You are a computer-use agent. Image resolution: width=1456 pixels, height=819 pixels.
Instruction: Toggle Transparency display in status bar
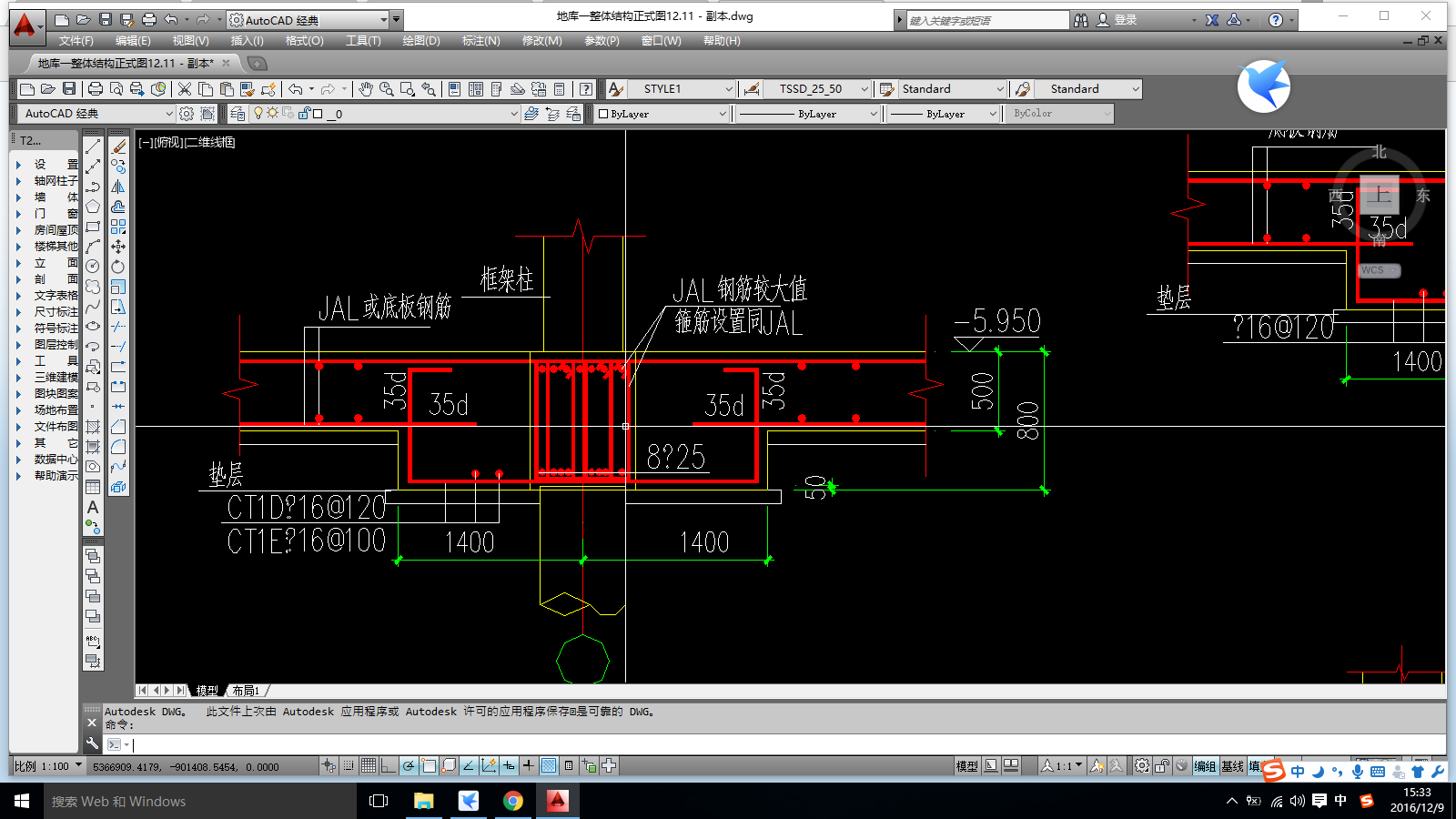point(549,766)
